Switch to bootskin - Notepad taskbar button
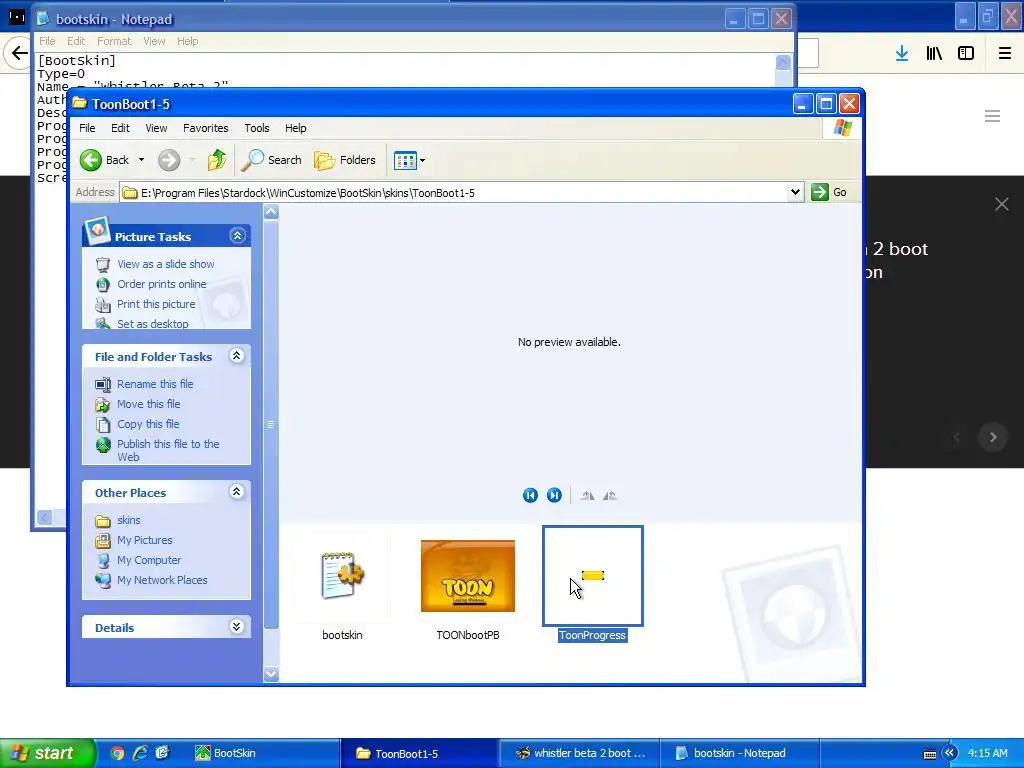This screenshot has height=768, width=1024. (x=739, y=753)
